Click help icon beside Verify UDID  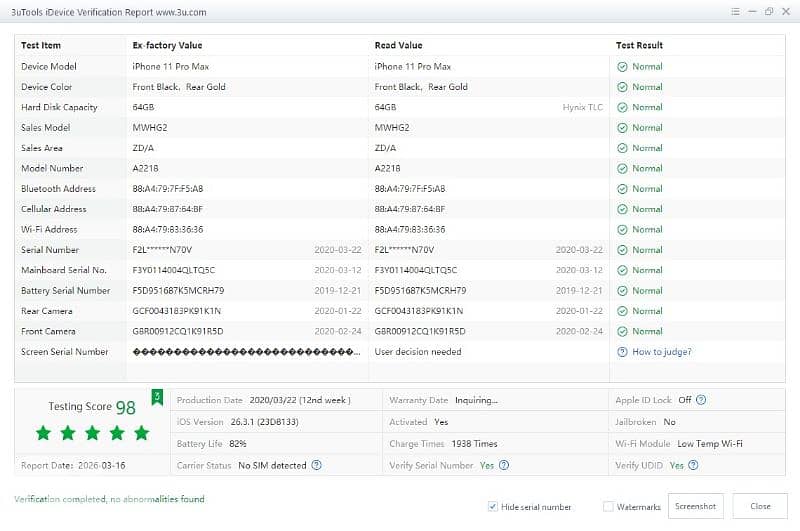[x=693, y=465]
